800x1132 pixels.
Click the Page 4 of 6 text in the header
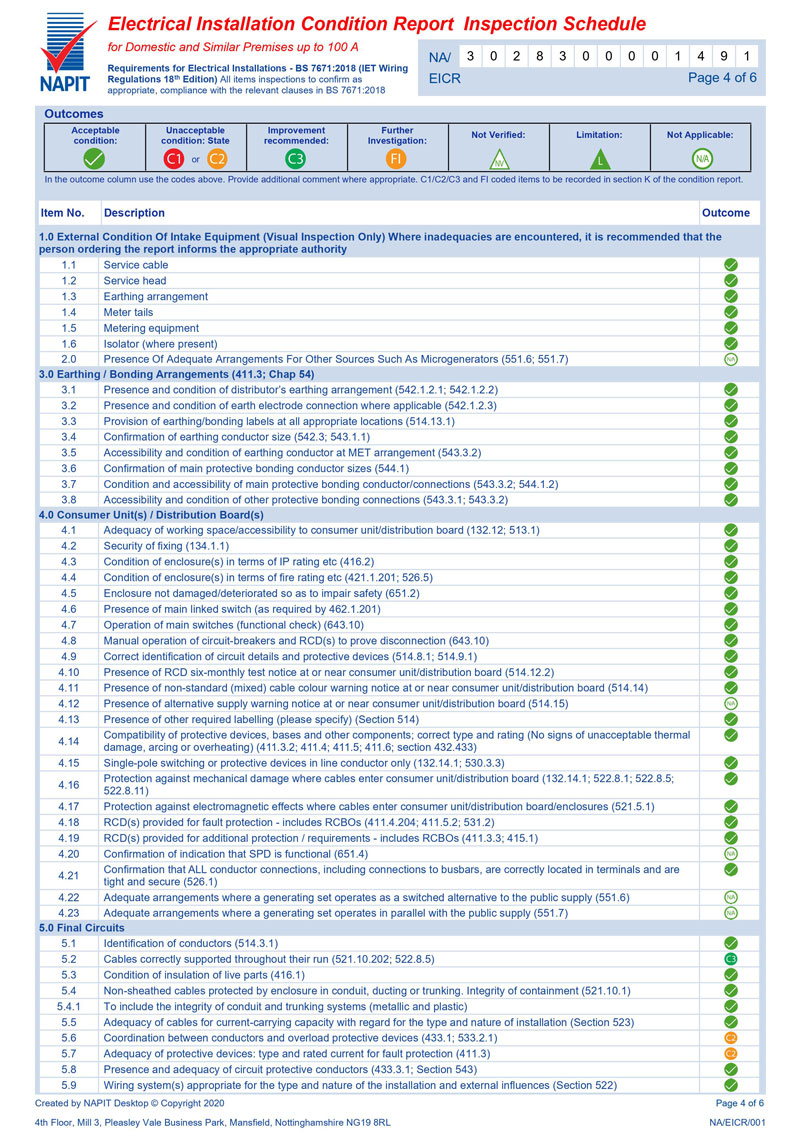coord(722,78)
